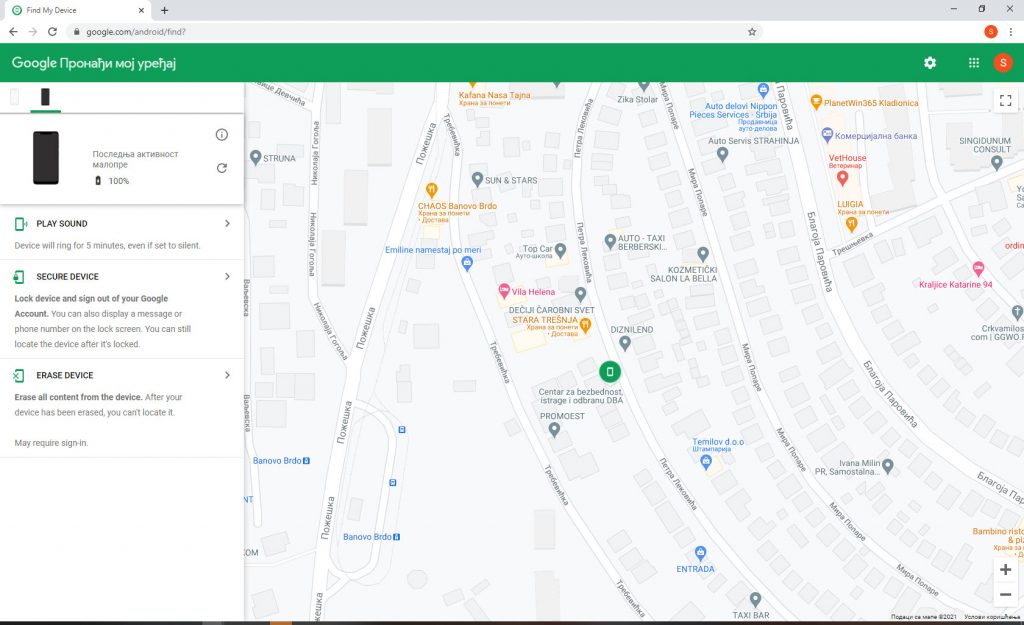Click the VetHouse map pin

pos(842,178)
